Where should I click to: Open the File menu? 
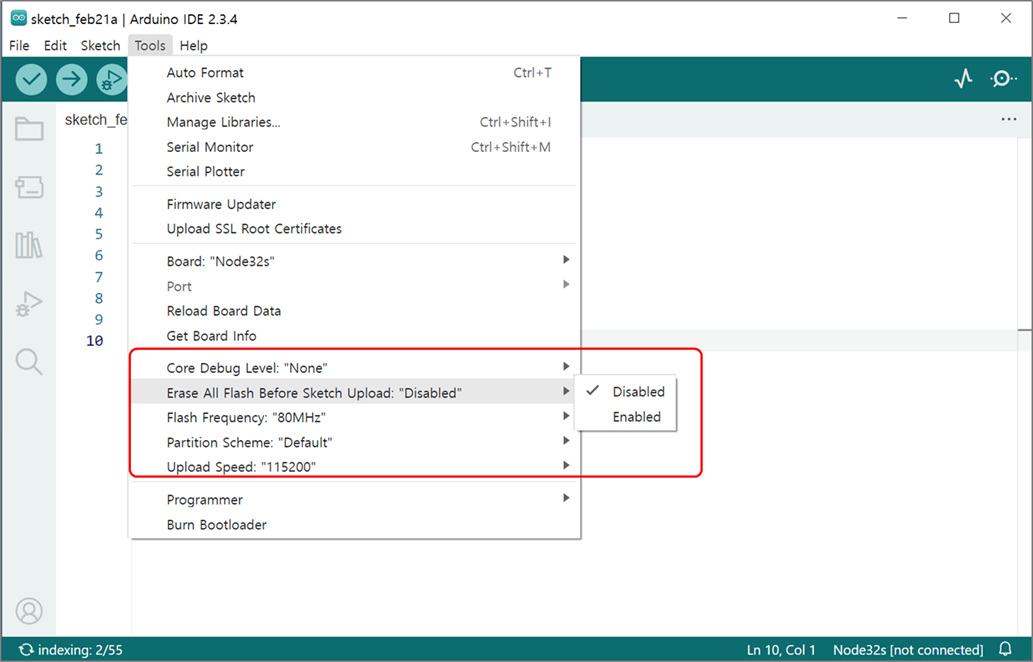(19, 45)
